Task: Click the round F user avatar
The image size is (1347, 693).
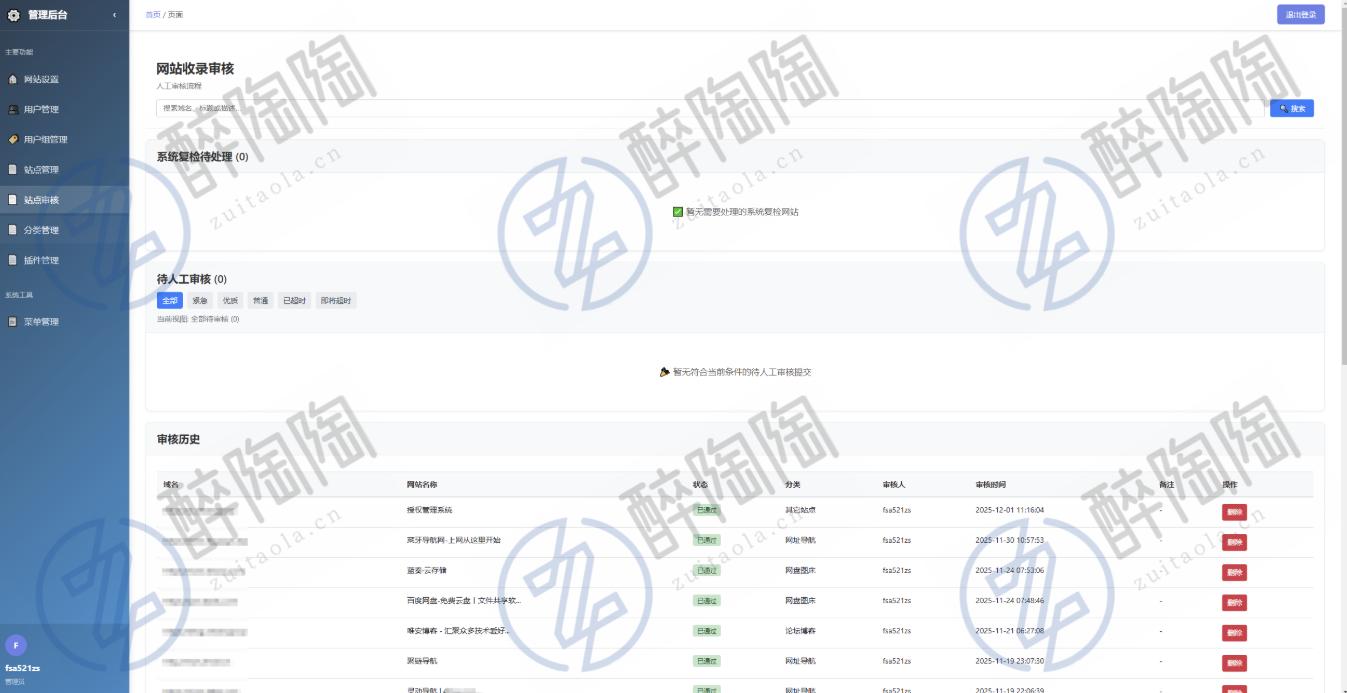Action: (x=17, y=645)
